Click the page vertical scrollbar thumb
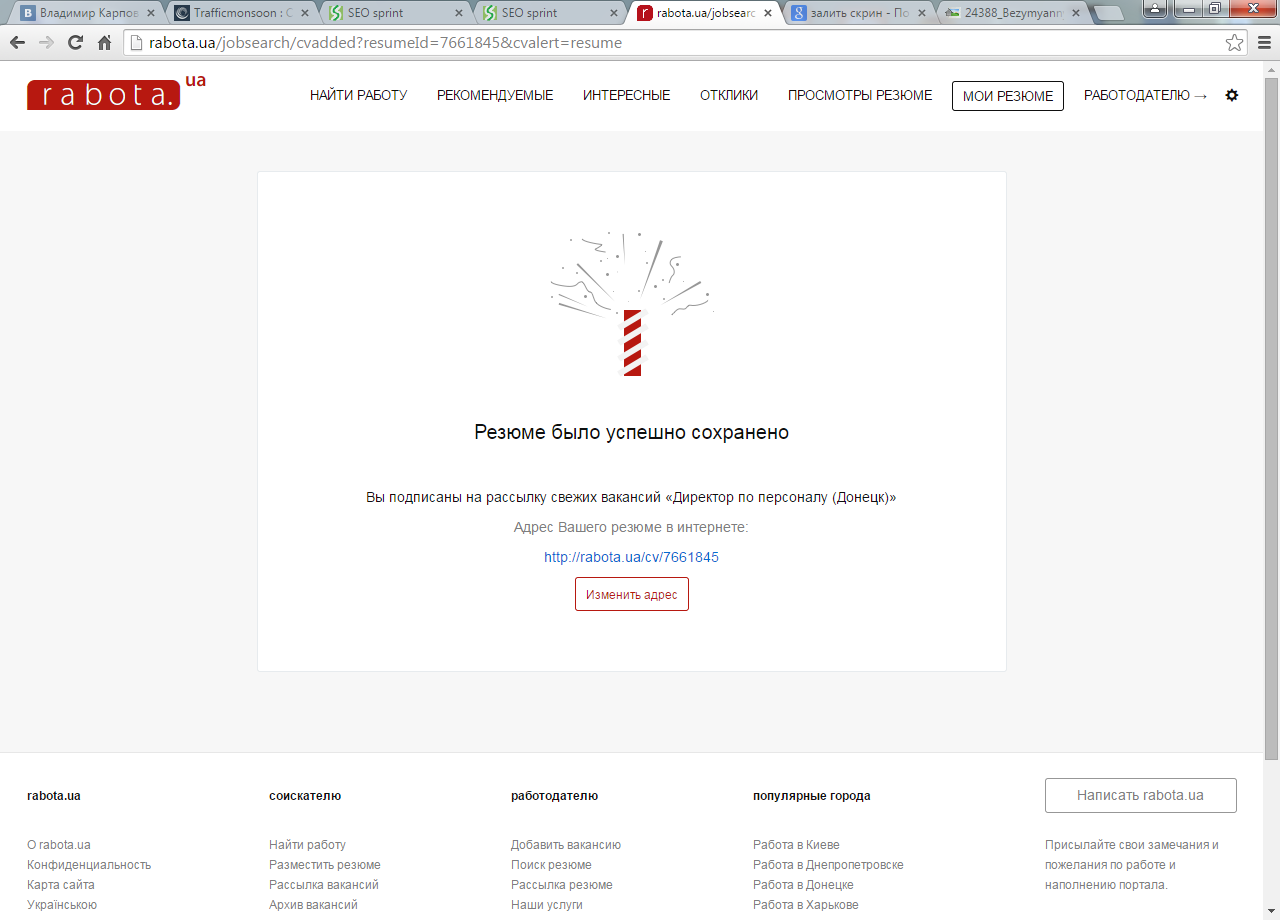Image resolution: width=1280 pixels, height=920 pixels. pyautogui.click(x=1271, y=419)
